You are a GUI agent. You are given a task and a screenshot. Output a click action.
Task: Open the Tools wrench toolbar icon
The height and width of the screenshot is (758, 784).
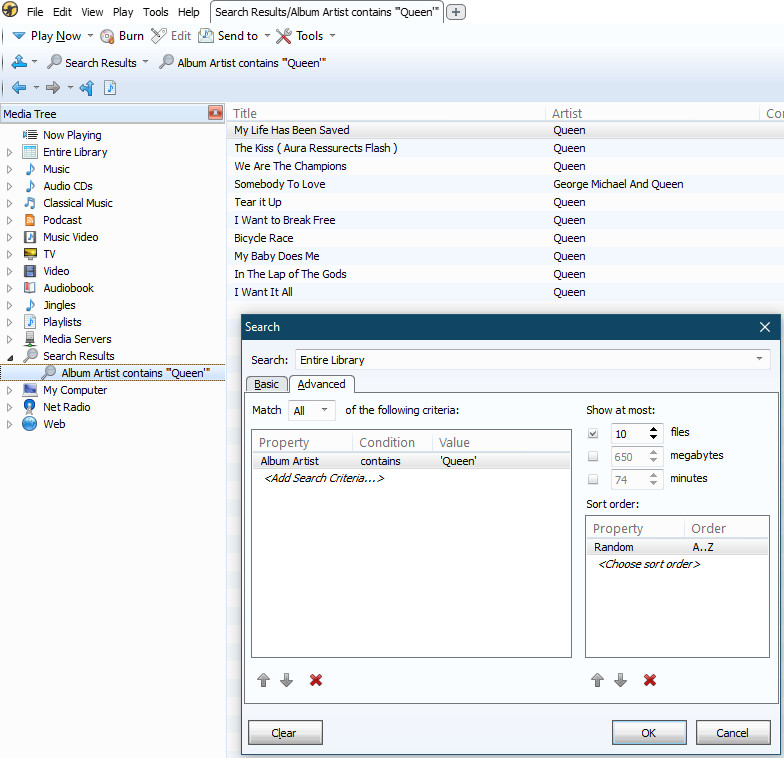[284, 36]
